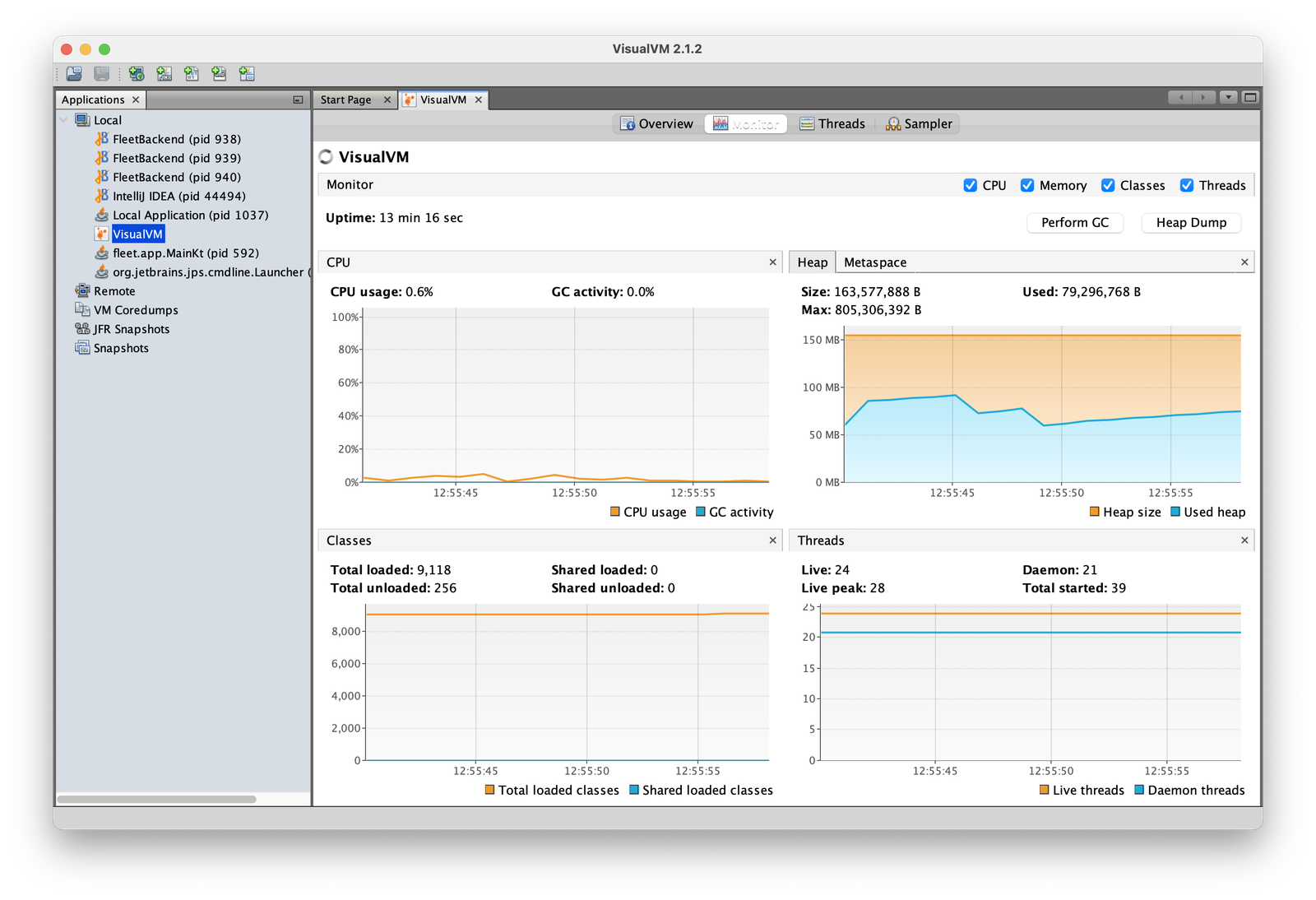Open the Overview tab
1316x900 pixels.
pos(657,123)
